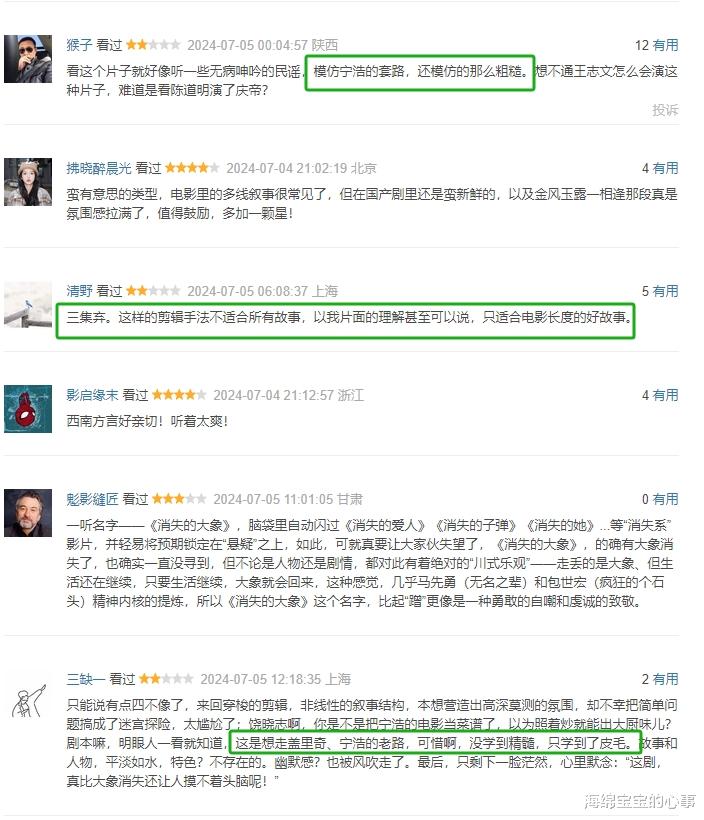
Task: Open 清野's bird avatar image
Action: tap(28, 305)
